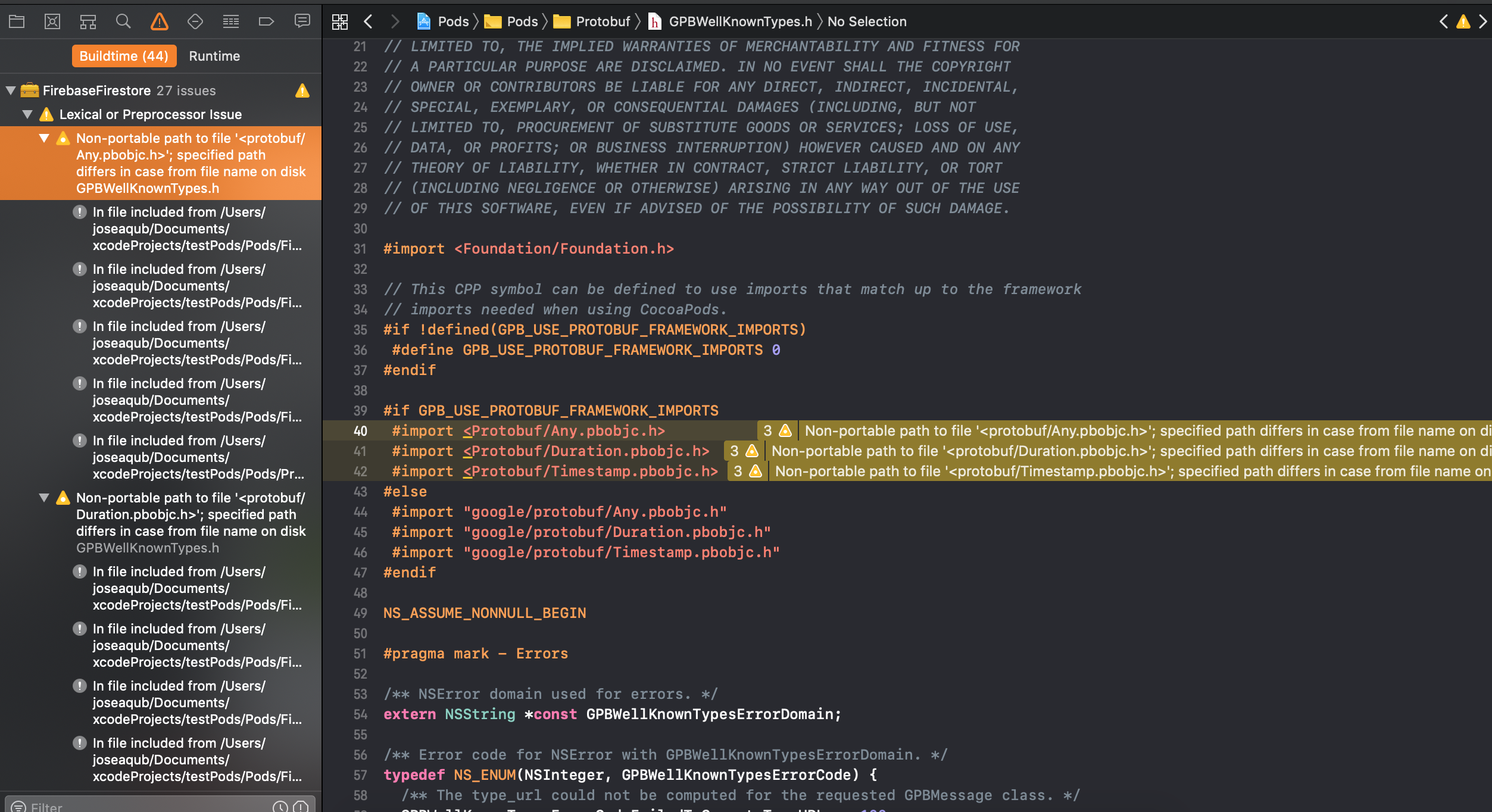Screen dimensions: 1492x812
Task: Open the Test navigator diamond icon
Action: click(195, 21)
